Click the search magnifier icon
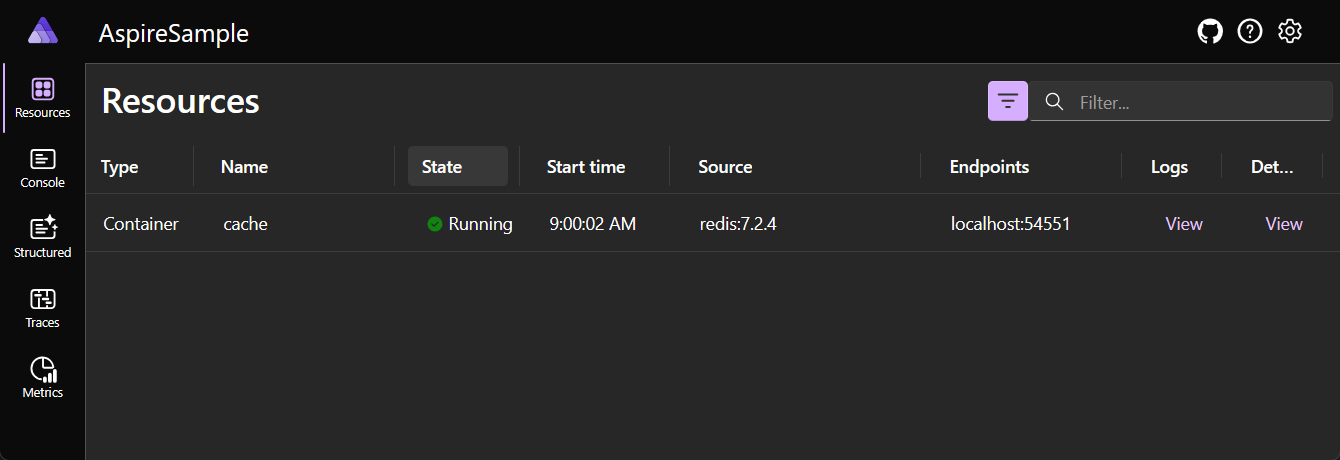1340x460 pixels. (1054, 101)
